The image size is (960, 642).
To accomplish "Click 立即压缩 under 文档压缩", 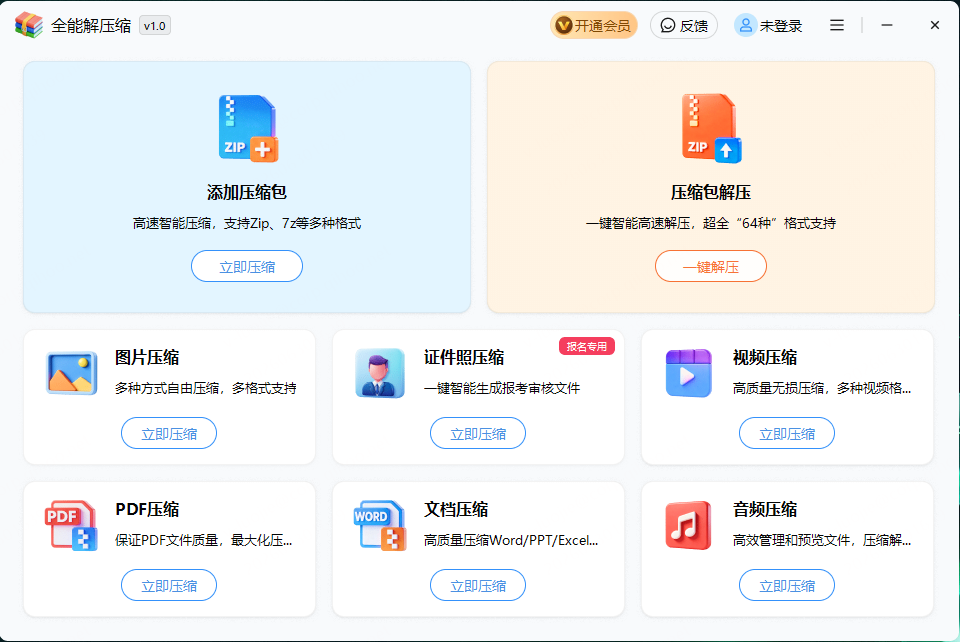I will click(x=478, y=586).
